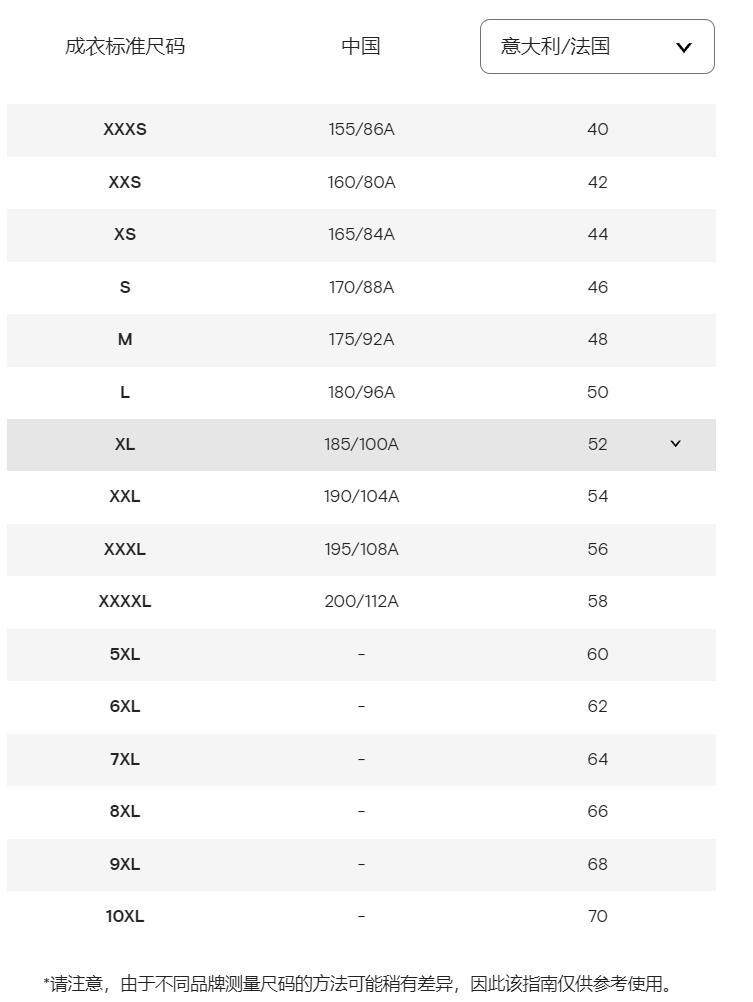Choose the S size row
Image resolution: width=753 pixels, height=1002 pixels.
pos(125,287)
